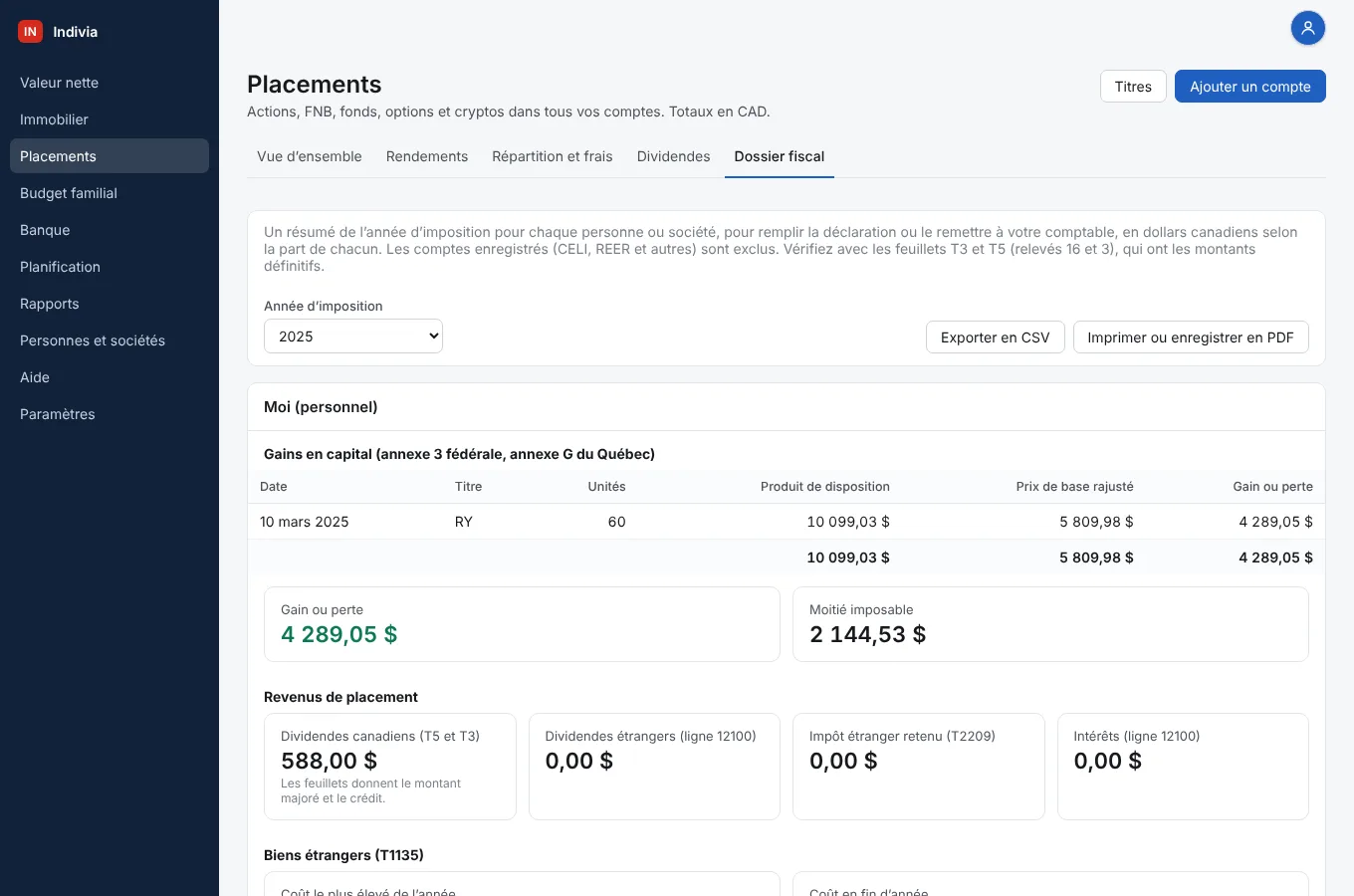Open Budget familial in sidebar
The height and width of the screenshot is (896, 1354).
[x=110, y=193]
